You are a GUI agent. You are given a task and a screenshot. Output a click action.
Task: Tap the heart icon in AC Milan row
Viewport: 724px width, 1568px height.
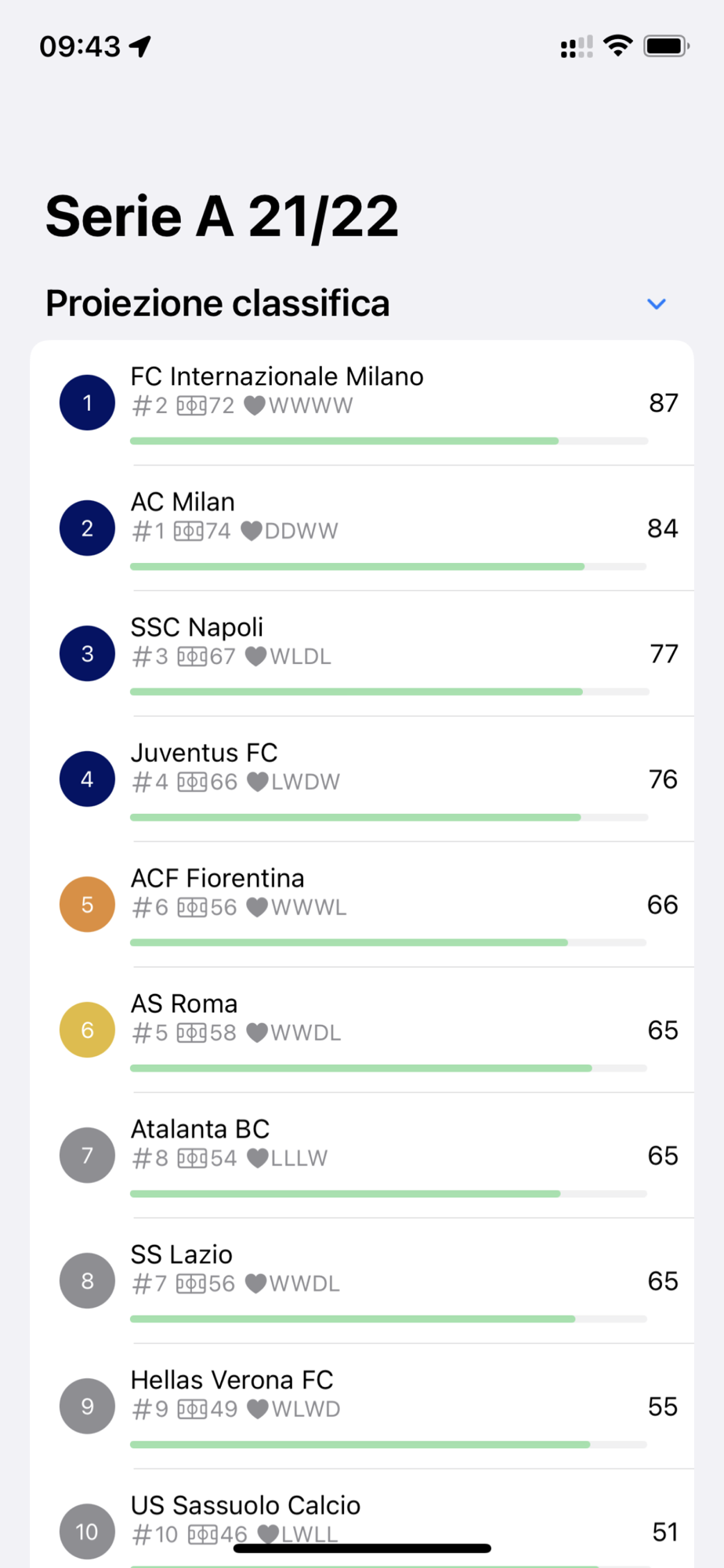click(251, 531)
